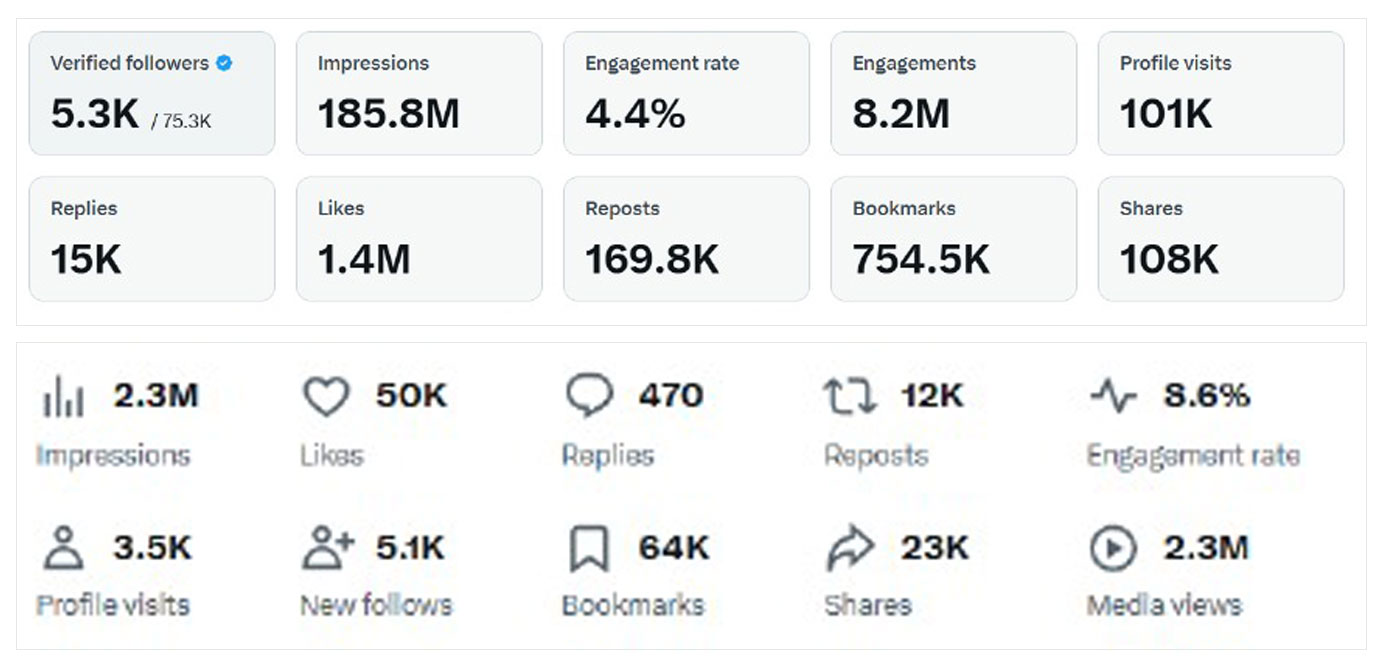The width and height of the screenshot is (1383, 666).
Task: Click the Shares arrow icon
Action: pyautogui.click(x=850, y=549)
